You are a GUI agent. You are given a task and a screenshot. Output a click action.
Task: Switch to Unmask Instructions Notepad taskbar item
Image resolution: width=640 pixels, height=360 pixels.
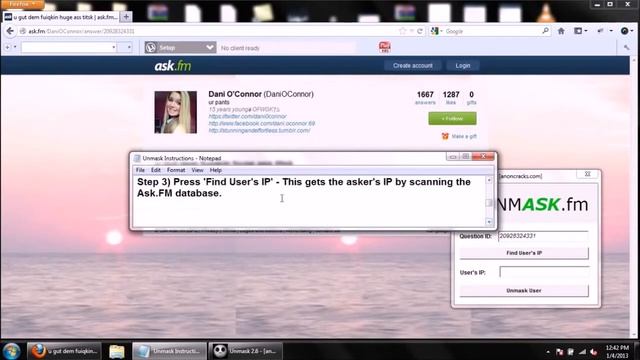coord(169,351)
